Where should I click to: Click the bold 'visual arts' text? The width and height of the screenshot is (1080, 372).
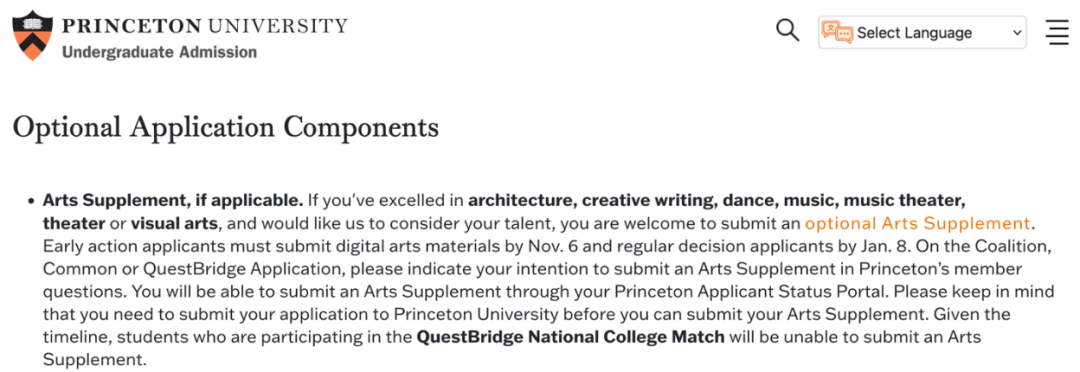[174, 223]
